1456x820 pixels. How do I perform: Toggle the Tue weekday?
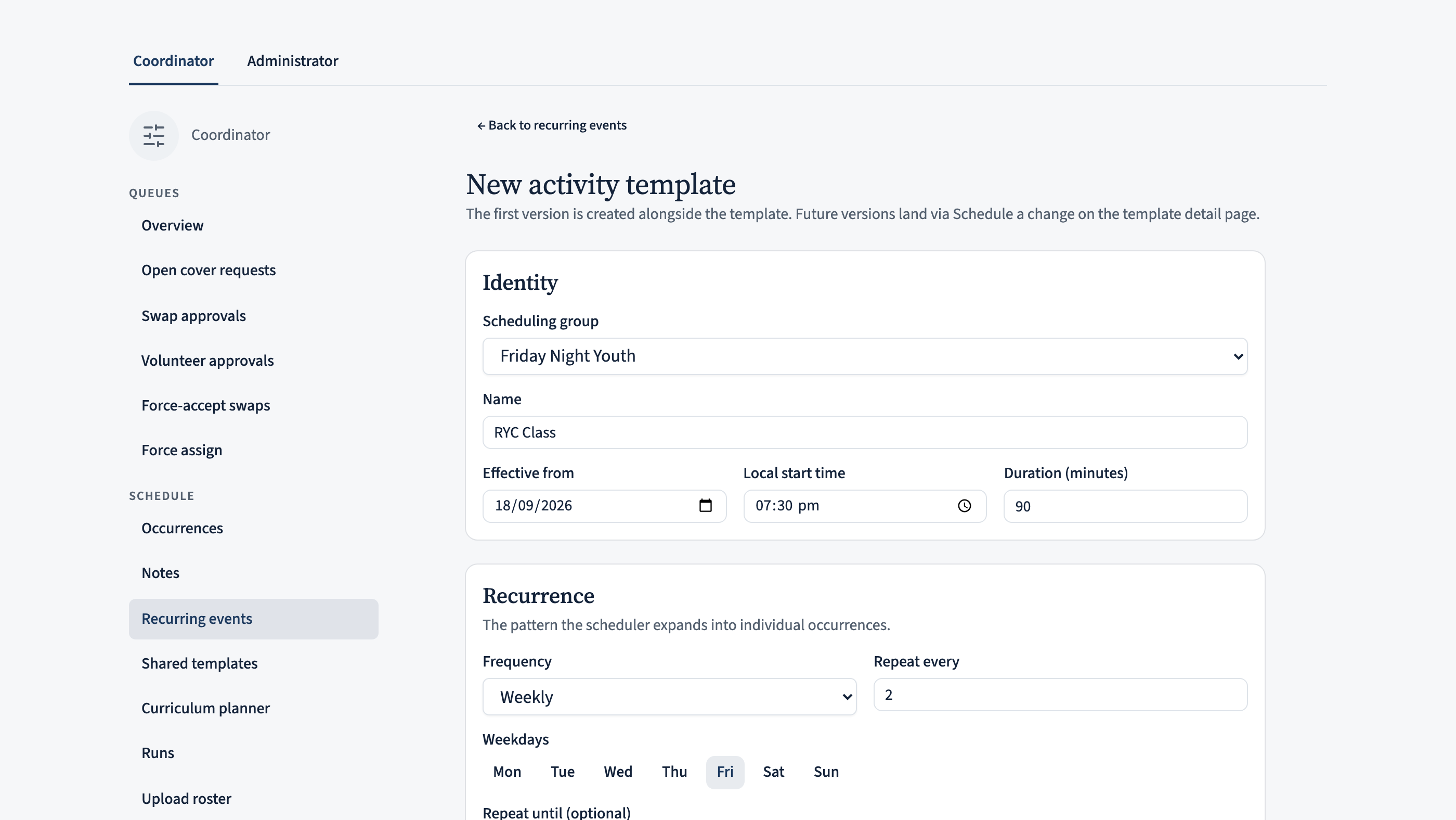tap(563, 772)
